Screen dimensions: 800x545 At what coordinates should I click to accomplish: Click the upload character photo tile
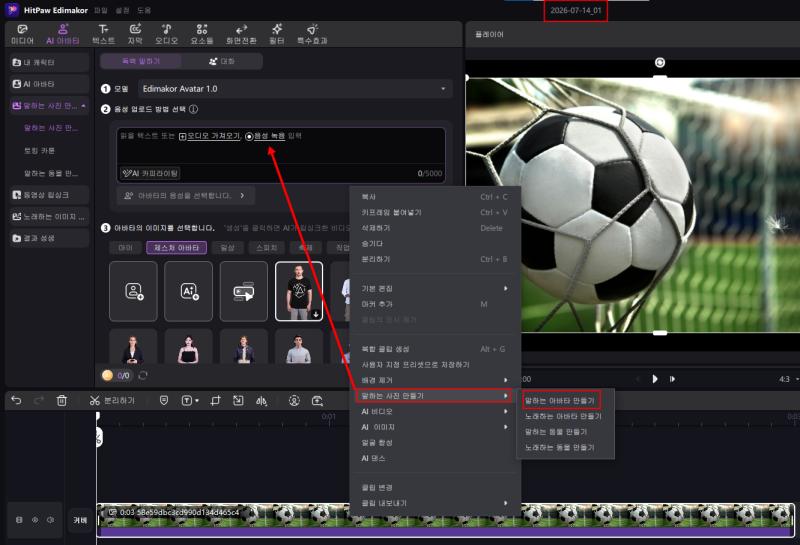click(133, 291)
